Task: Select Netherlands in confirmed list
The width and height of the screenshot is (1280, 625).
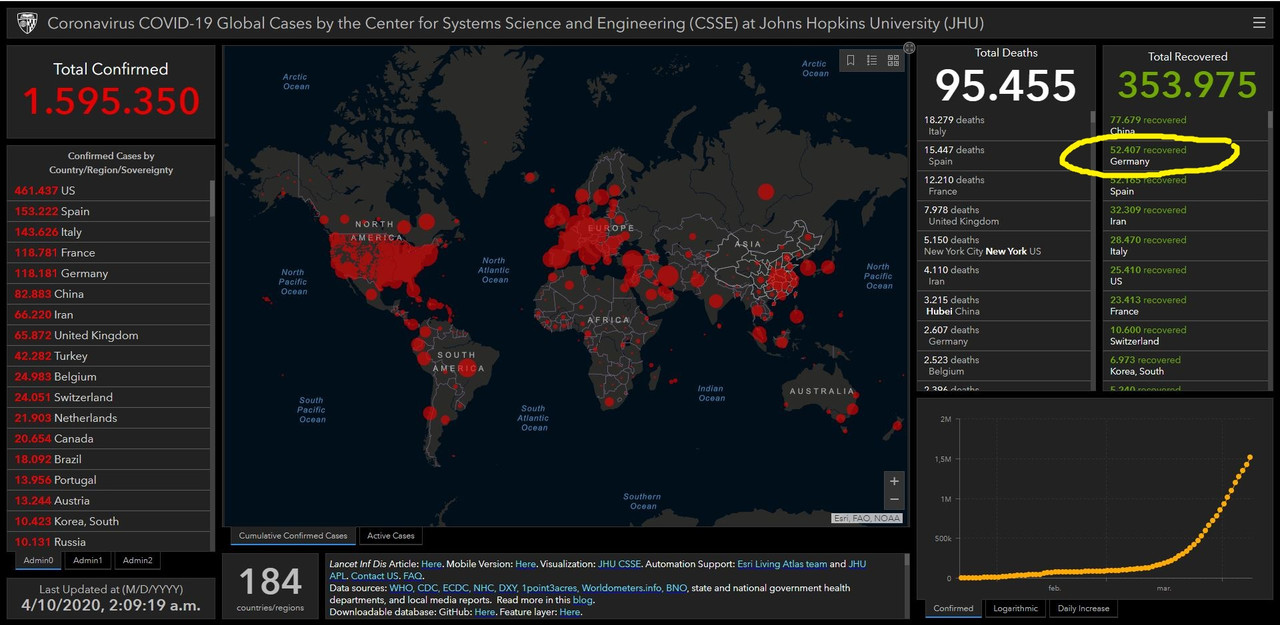Action: pos(109,418)
